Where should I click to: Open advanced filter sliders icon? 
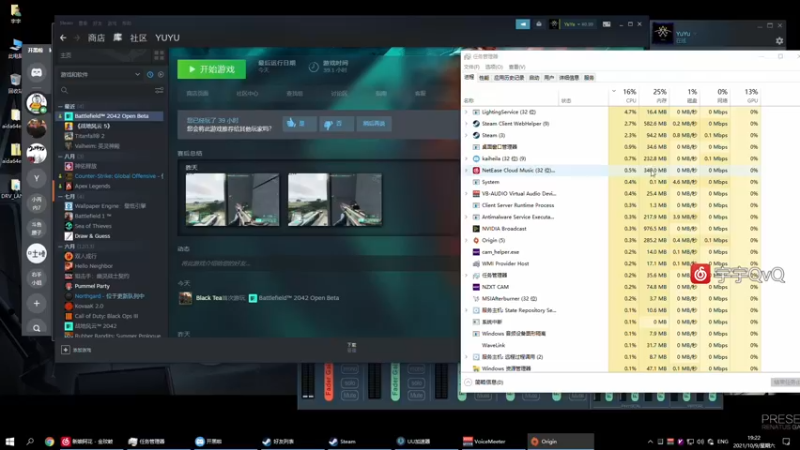click(159, 90)
